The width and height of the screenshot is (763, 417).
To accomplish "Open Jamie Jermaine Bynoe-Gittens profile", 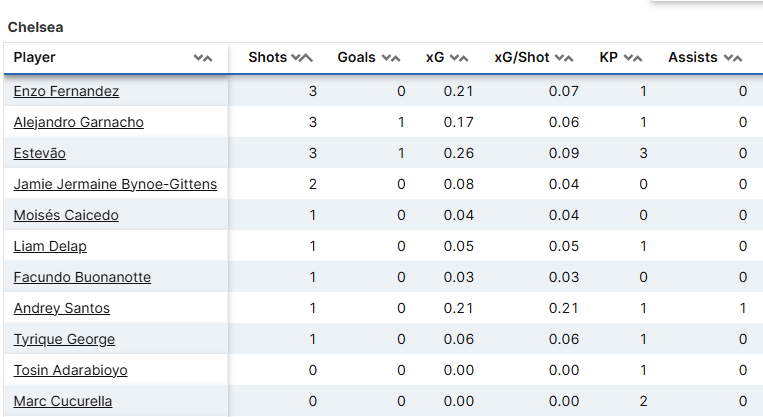I will point(115,184).
